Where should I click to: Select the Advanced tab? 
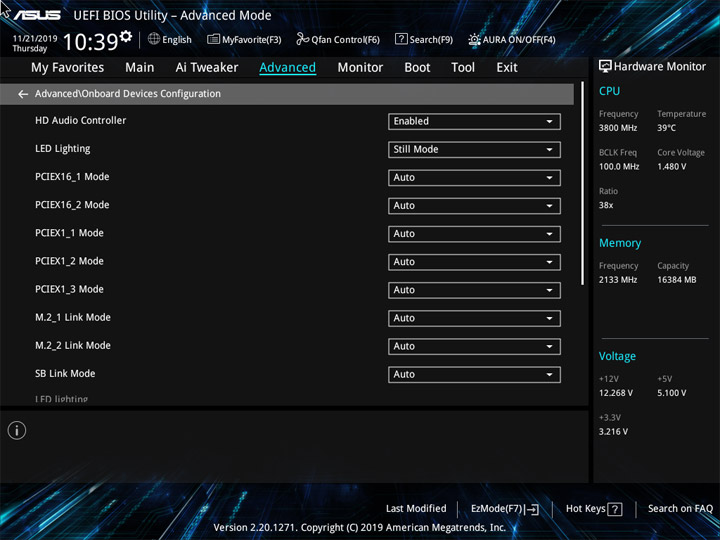(287, 68)
